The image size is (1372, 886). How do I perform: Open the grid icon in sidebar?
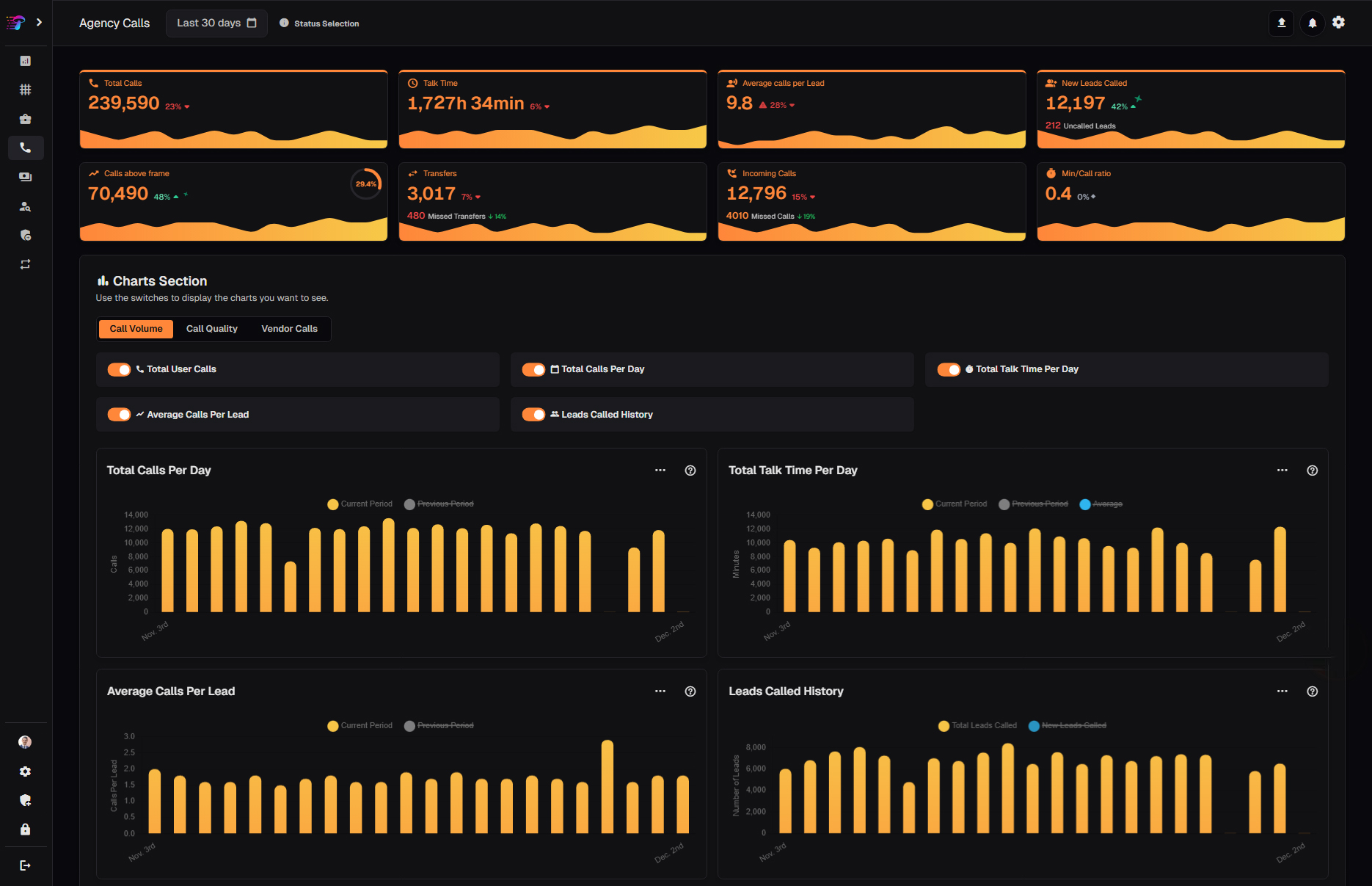pos(26,90)
